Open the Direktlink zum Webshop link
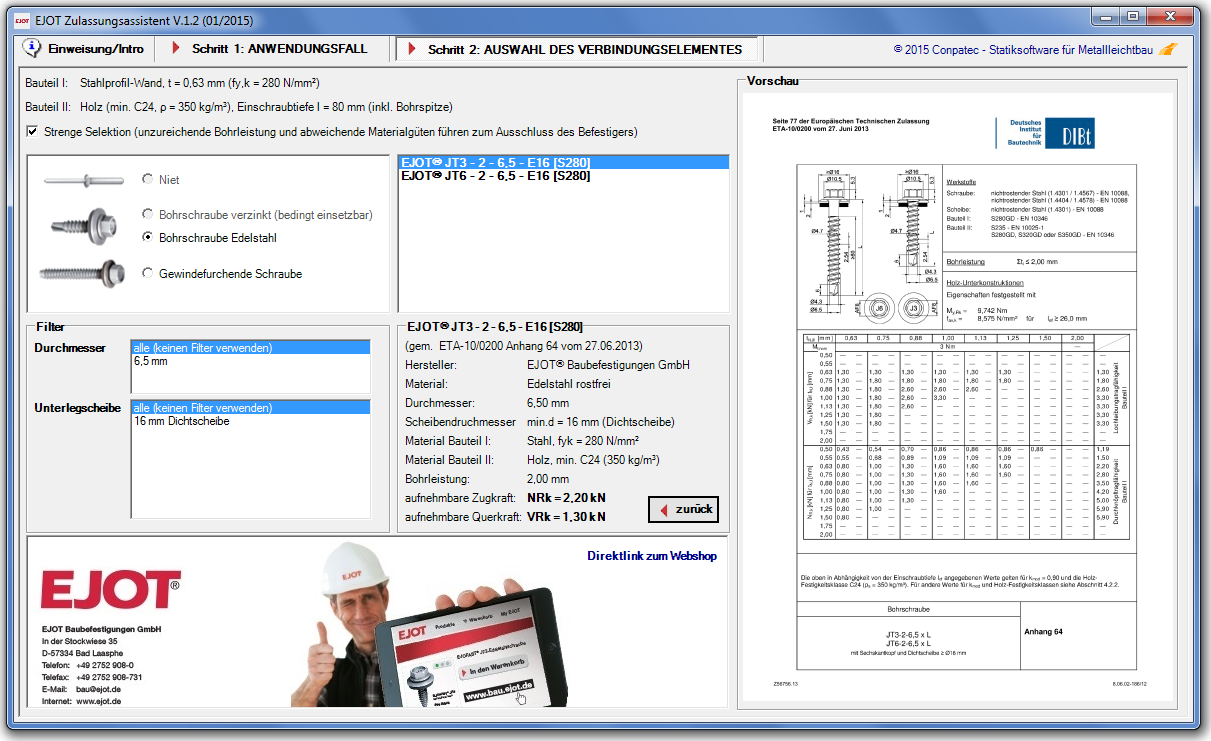Viewport: 1211px width, 741px height. [x=651, y=556]
